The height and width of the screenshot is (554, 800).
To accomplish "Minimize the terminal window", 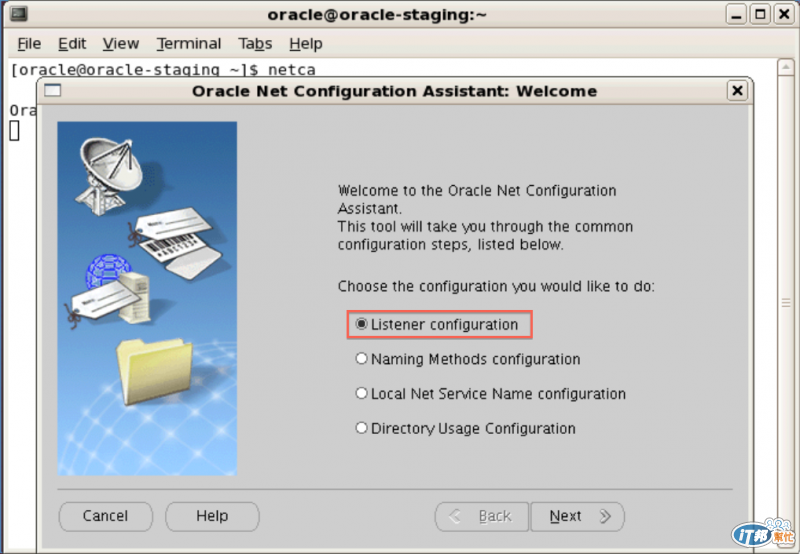I will tap(736, 14).
